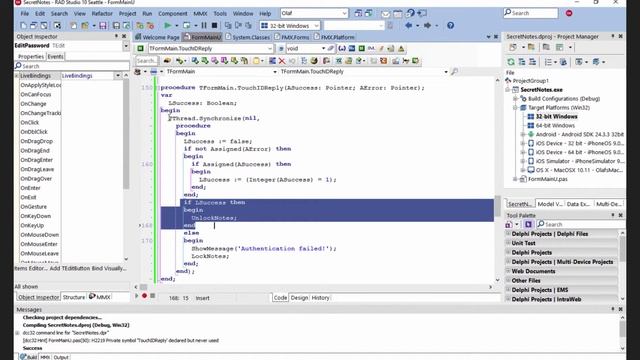Run the project with green play button
This screenshot has height=360, width=640.
167,25
